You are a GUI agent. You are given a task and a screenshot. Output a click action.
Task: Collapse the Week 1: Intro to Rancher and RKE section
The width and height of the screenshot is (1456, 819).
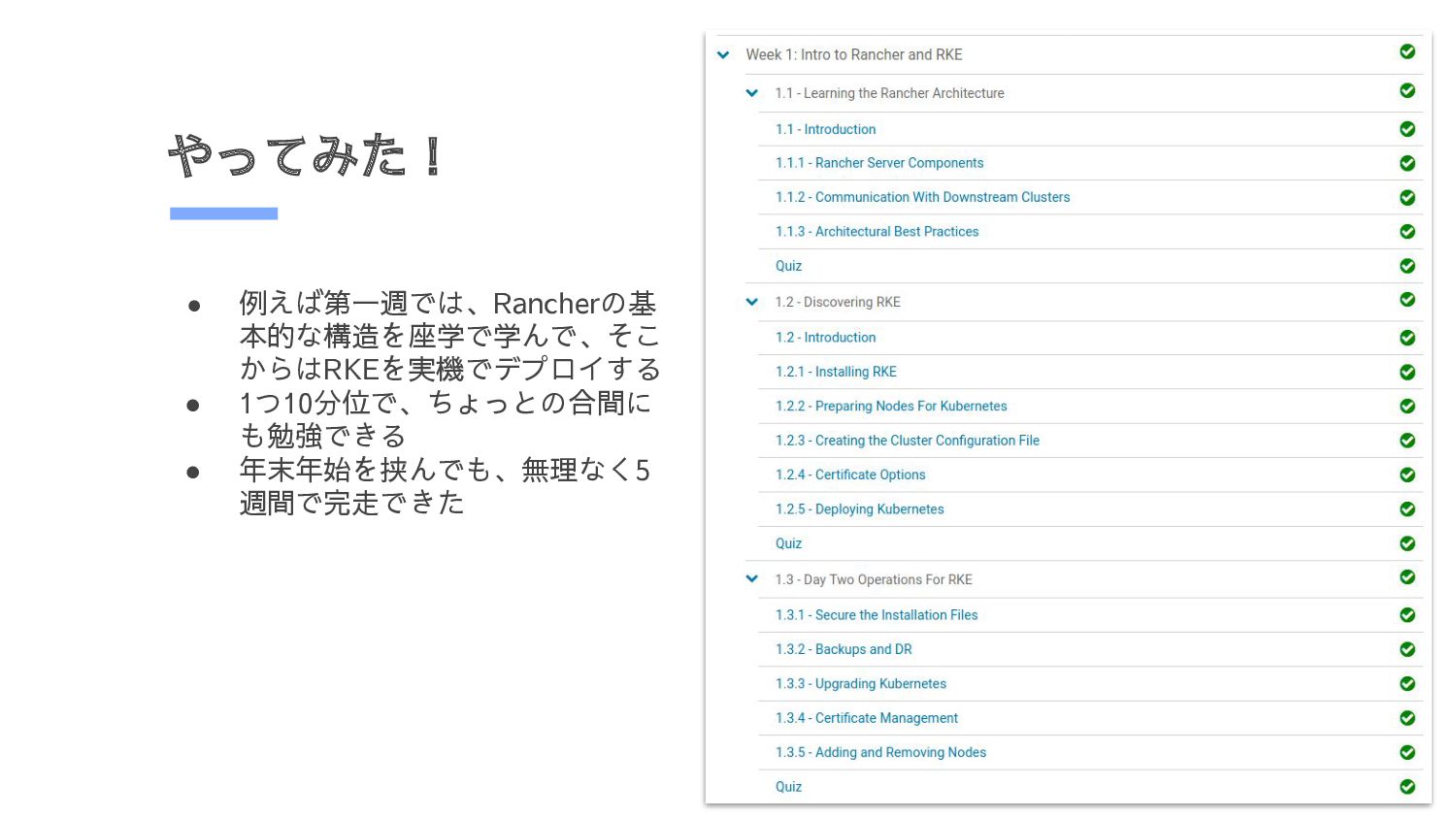[723, 55]
